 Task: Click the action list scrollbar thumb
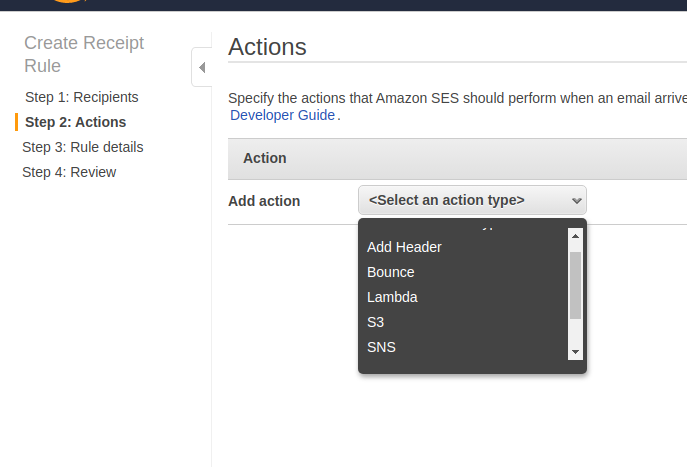[x=575, y=285]
